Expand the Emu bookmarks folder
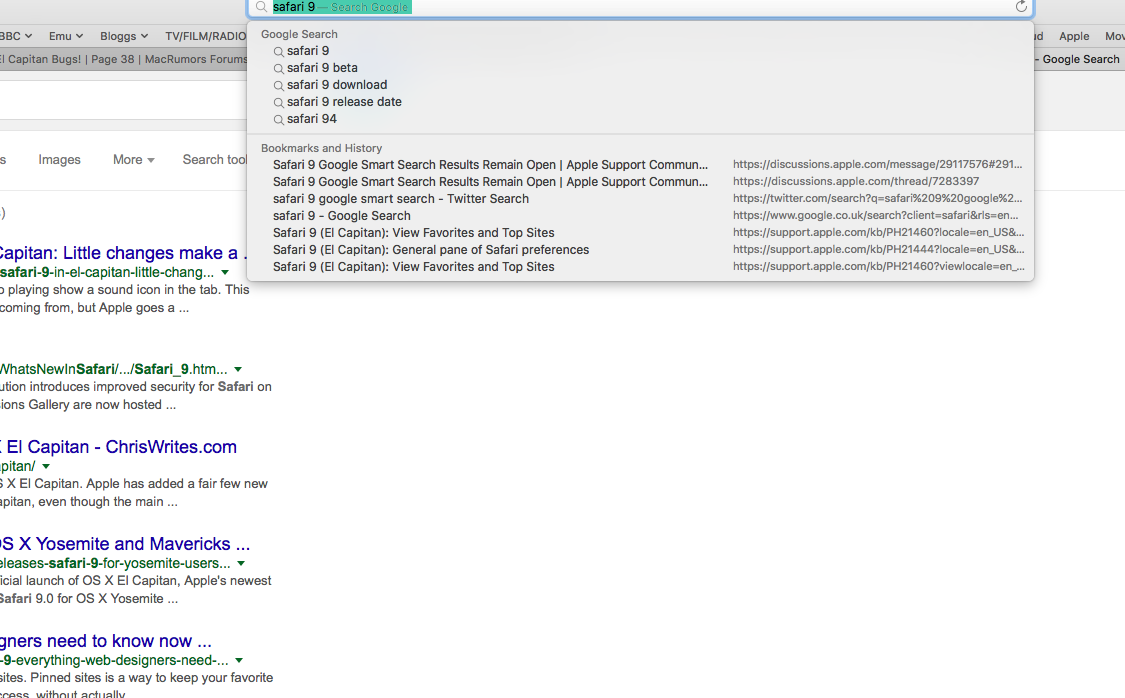This screenshot has width=1125, height=698. [66, 36]
